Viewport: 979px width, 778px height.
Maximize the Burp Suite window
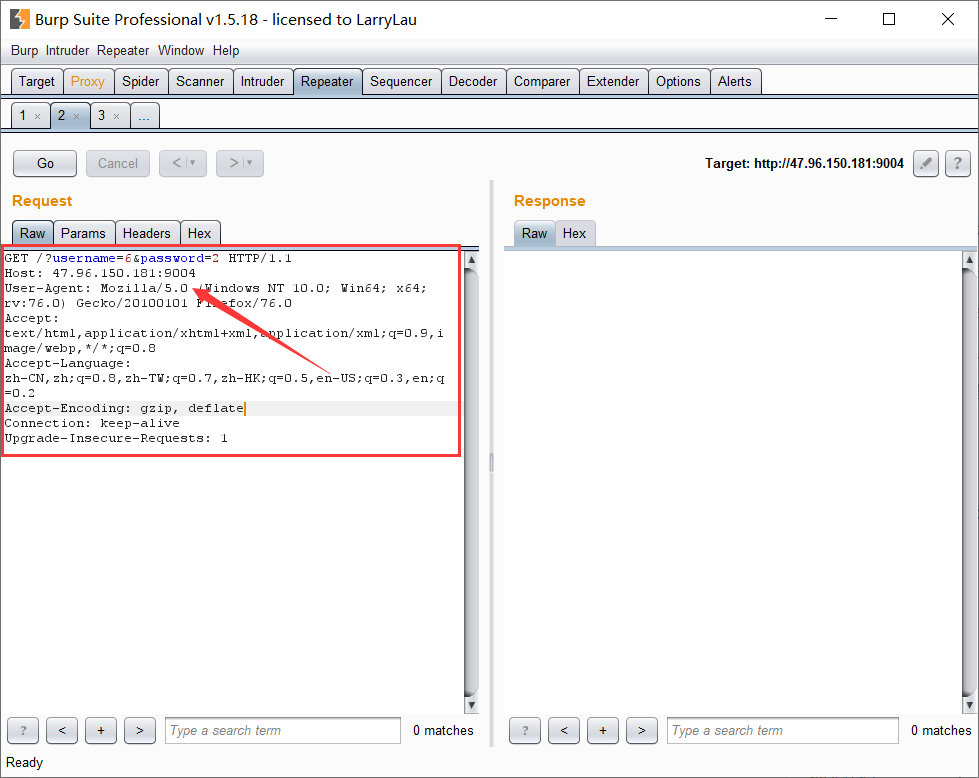point(889,19)
